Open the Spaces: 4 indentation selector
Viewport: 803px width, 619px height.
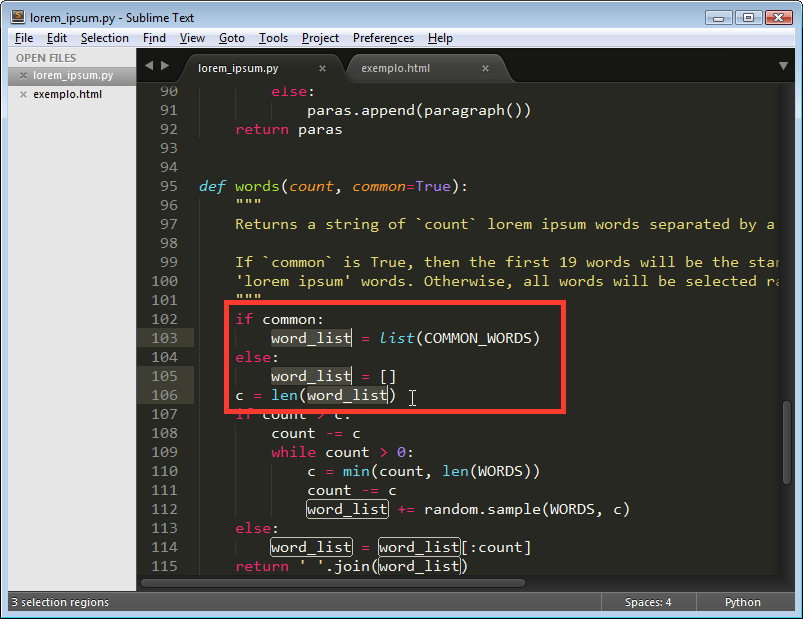click(x=648, y=602)
